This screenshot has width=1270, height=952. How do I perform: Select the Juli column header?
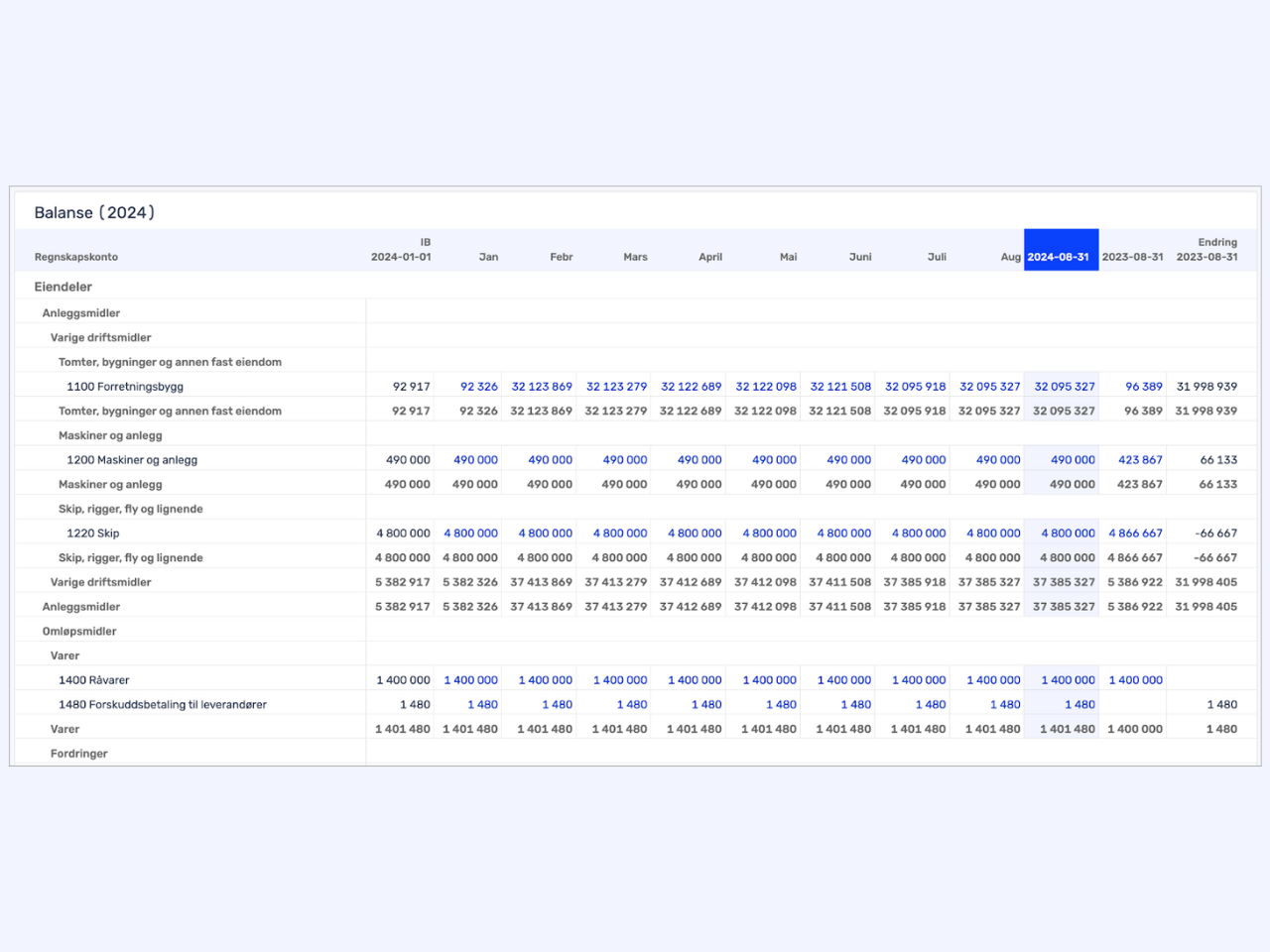(x=937, y=257)
